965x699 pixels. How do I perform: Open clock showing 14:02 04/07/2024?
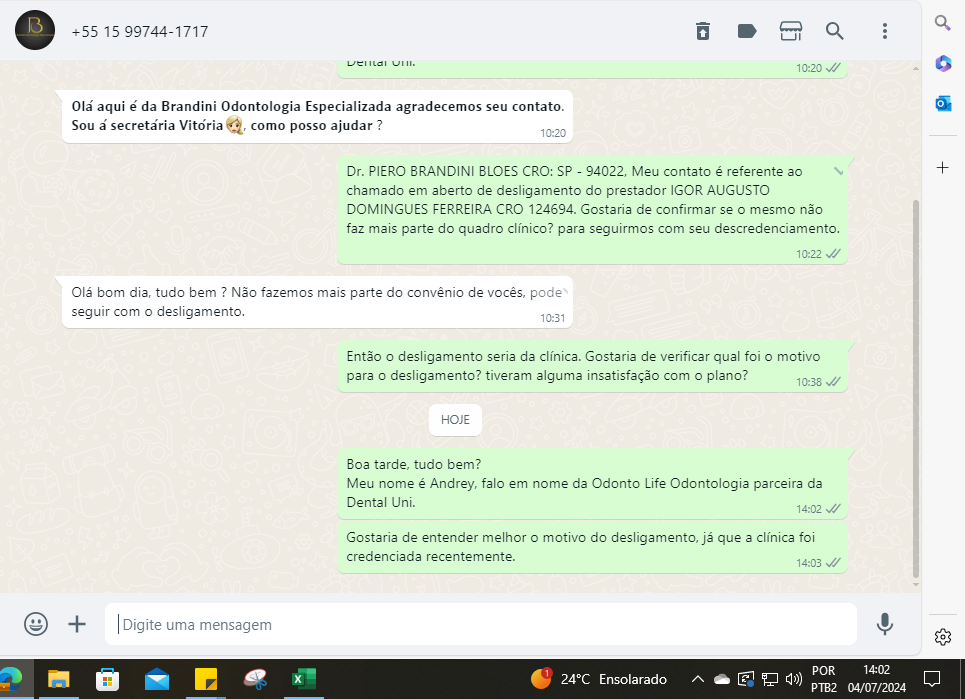pos(876,679)
